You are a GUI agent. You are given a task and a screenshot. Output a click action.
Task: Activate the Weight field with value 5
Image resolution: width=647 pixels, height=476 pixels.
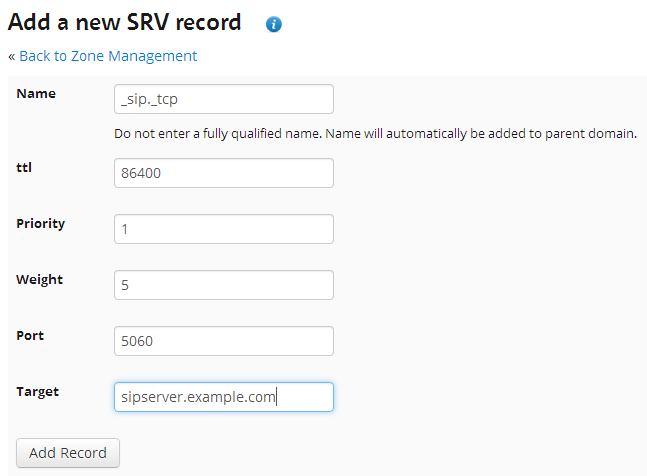(224, 285)
